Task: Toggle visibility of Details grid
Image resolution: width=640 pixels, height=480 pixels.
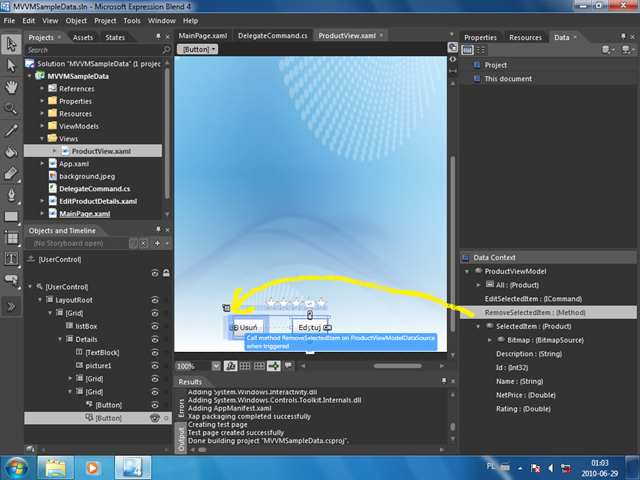Action: point(155,339)
